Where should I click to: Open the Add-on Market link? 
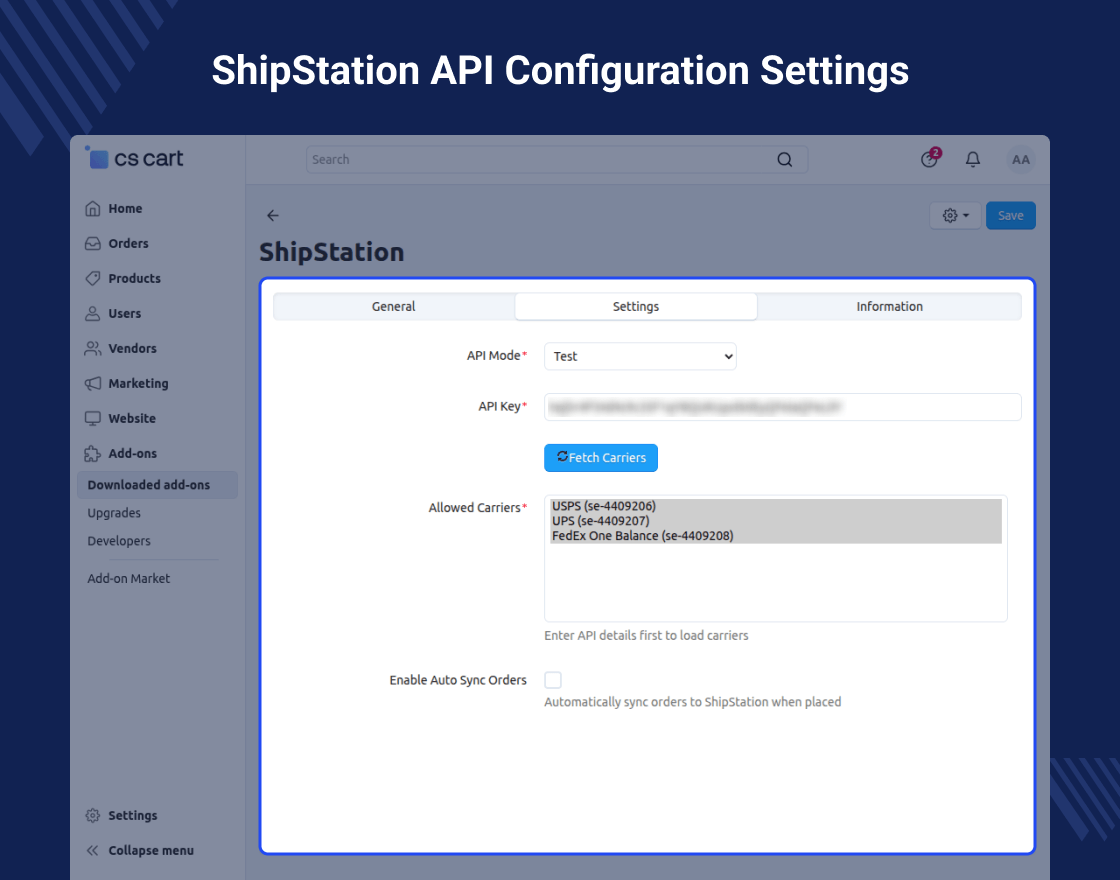129,579
